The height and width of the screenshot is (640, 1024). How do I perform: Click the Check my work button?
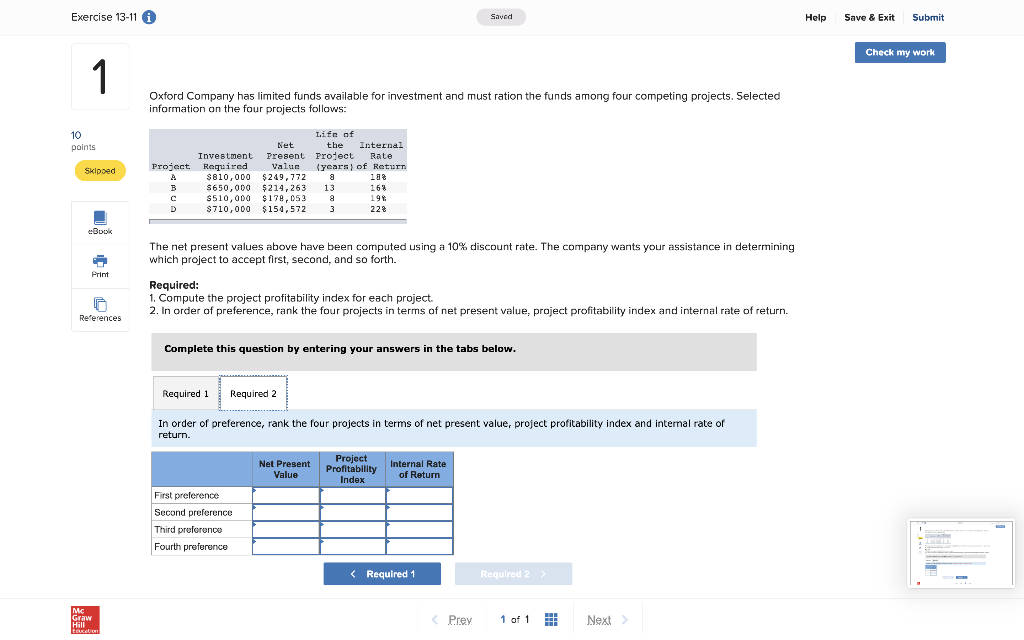coord(899,52)
